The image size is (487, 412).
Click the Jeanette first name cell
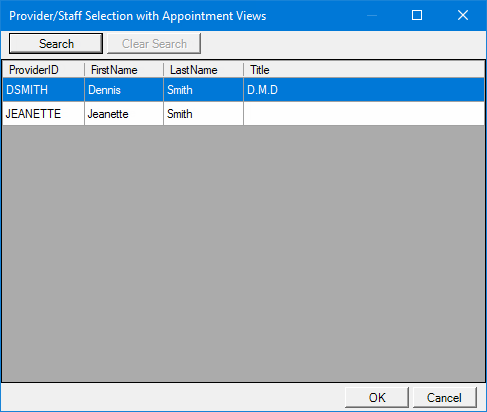[124, 114]
